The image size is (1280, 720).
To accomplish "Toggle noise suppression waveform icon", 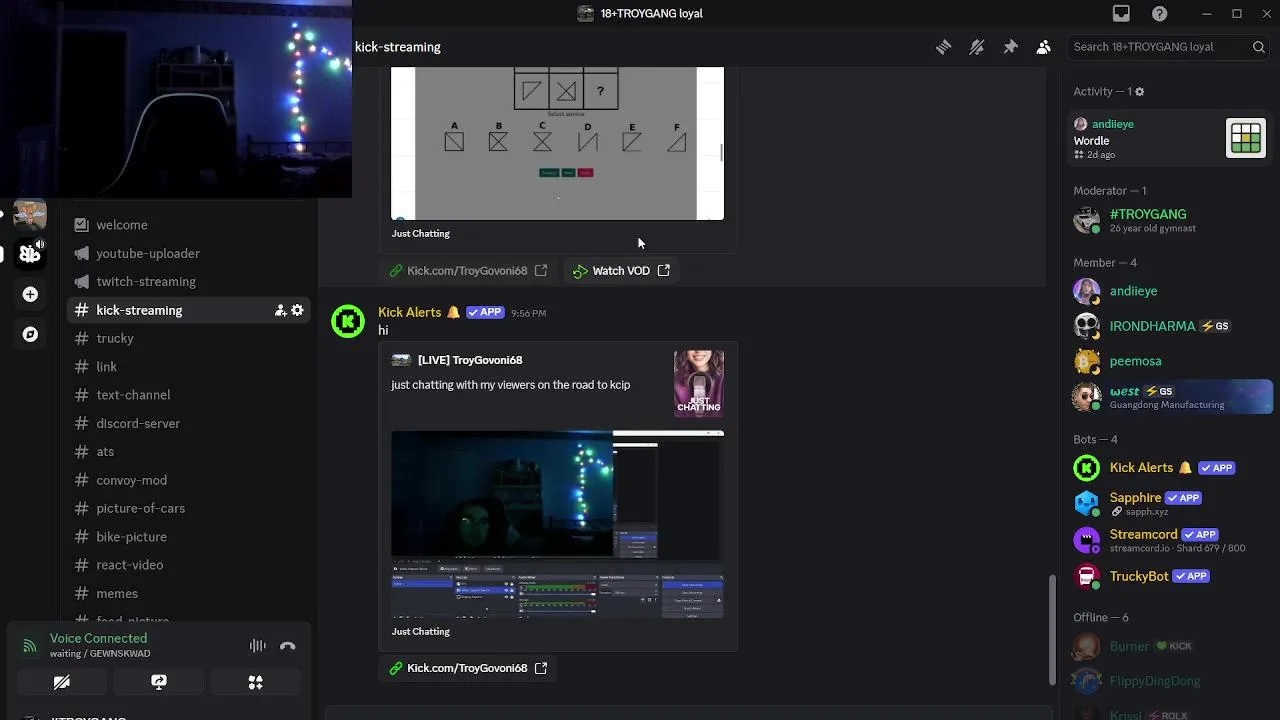I will click(x=257, y=646).
